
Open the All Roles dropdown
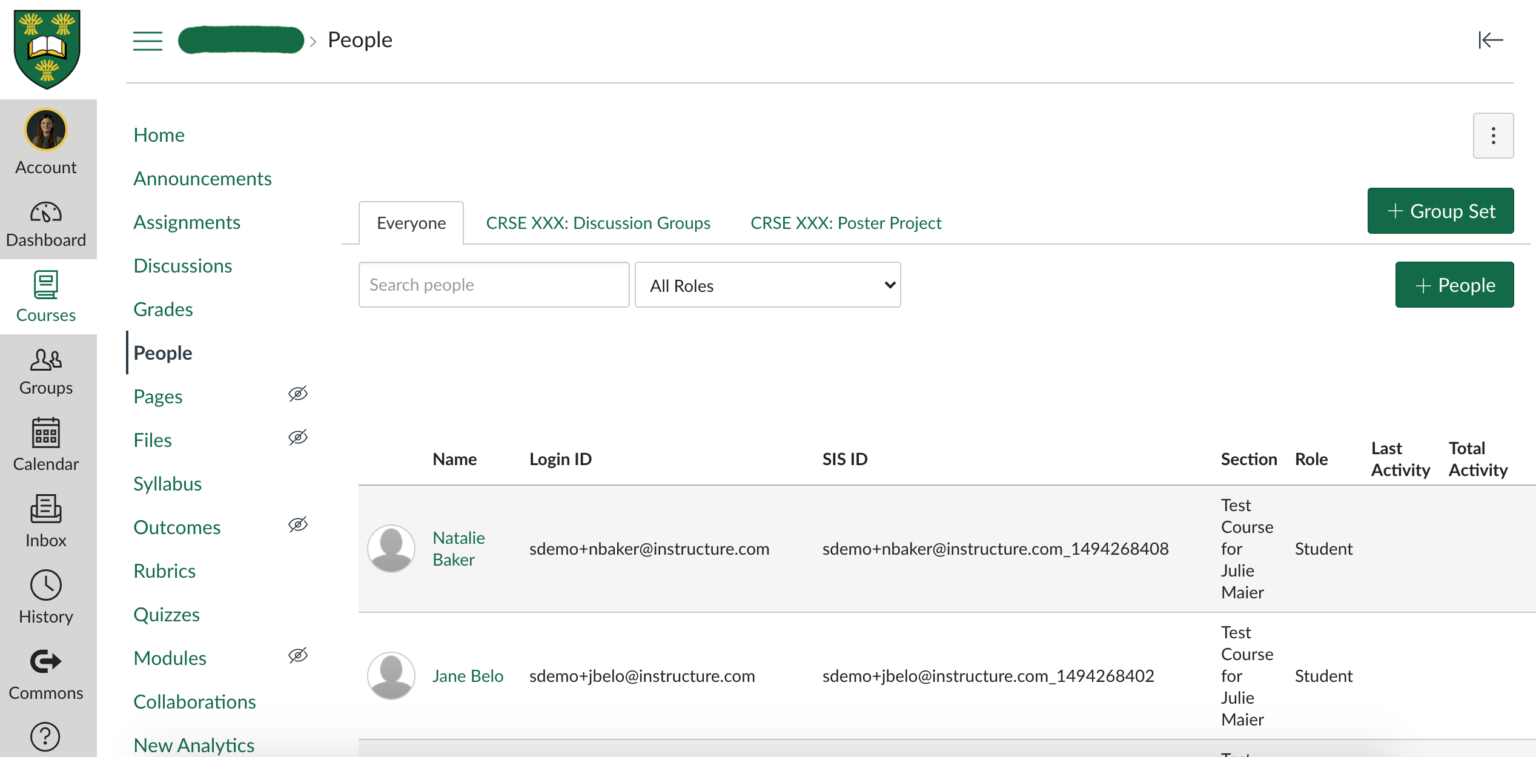tap(767, 284)
